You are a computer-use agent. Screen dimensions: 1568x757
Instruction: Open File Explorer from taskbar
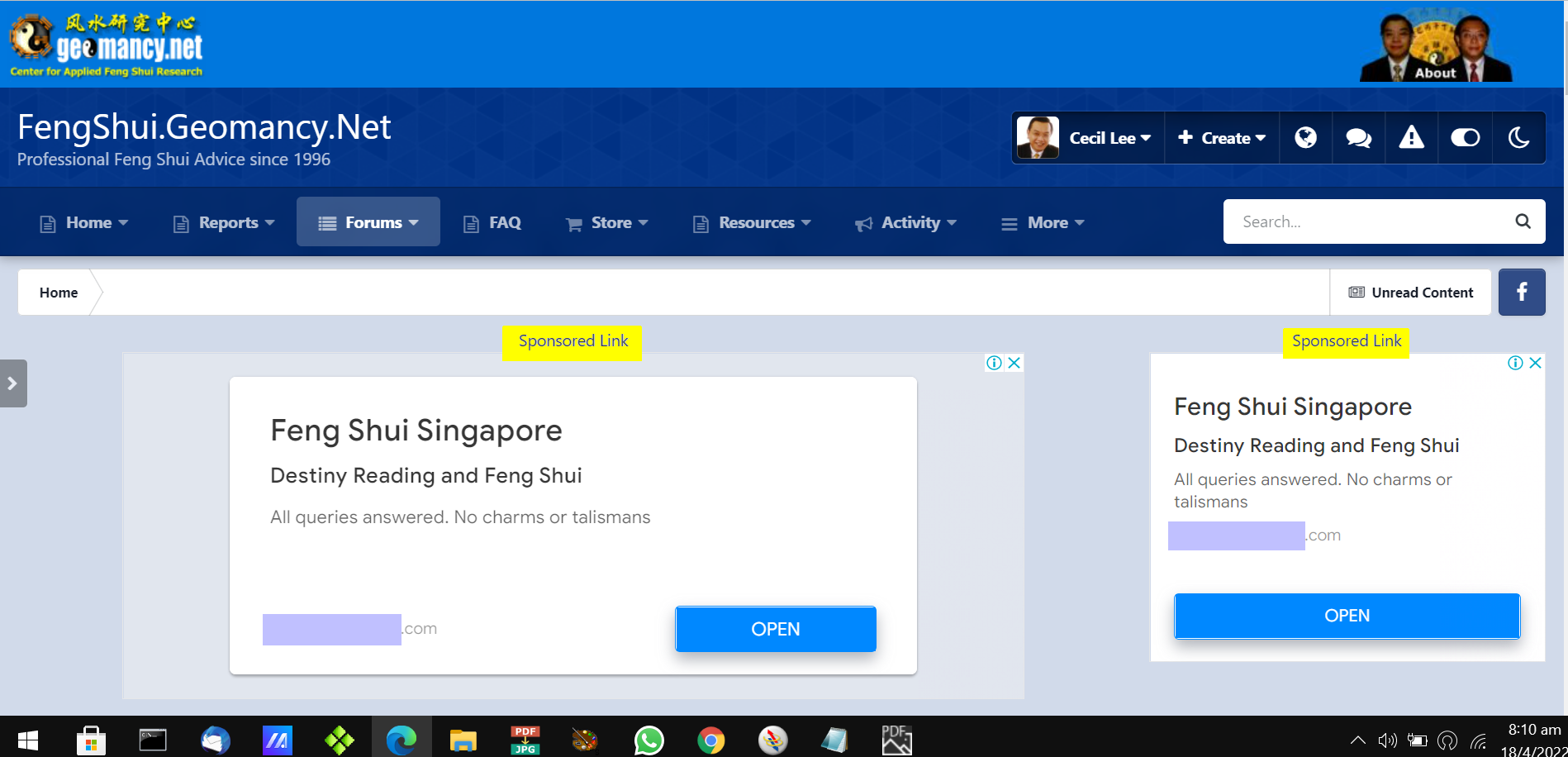463,740
